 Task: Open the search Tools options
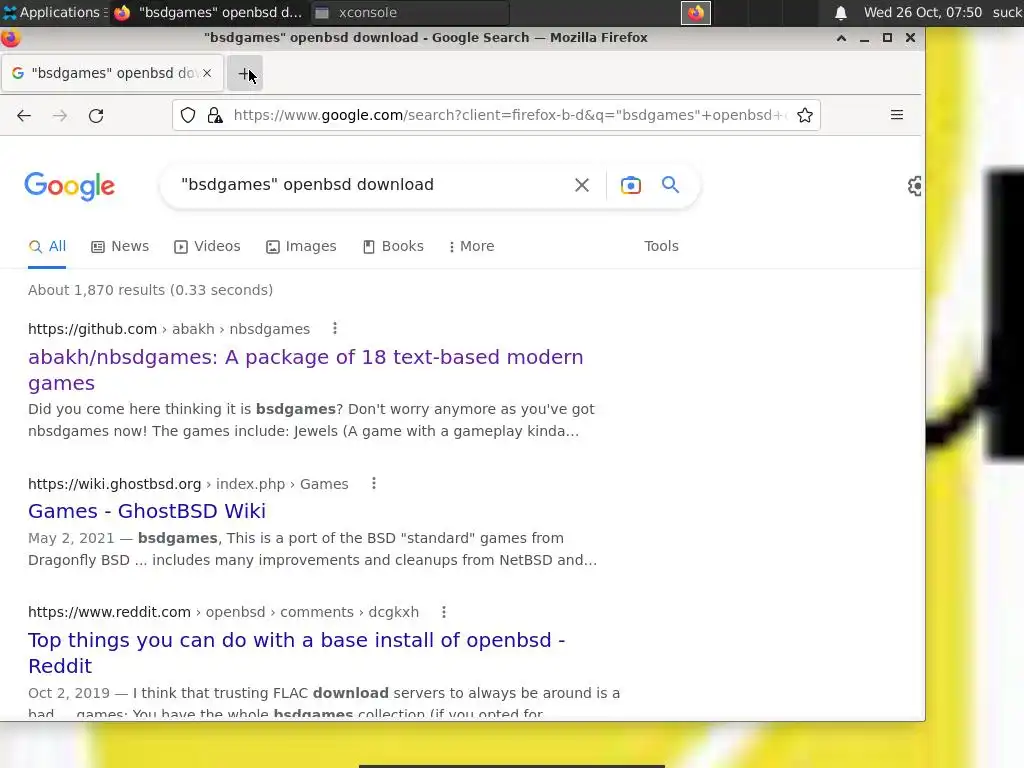[x=661, y=246]
